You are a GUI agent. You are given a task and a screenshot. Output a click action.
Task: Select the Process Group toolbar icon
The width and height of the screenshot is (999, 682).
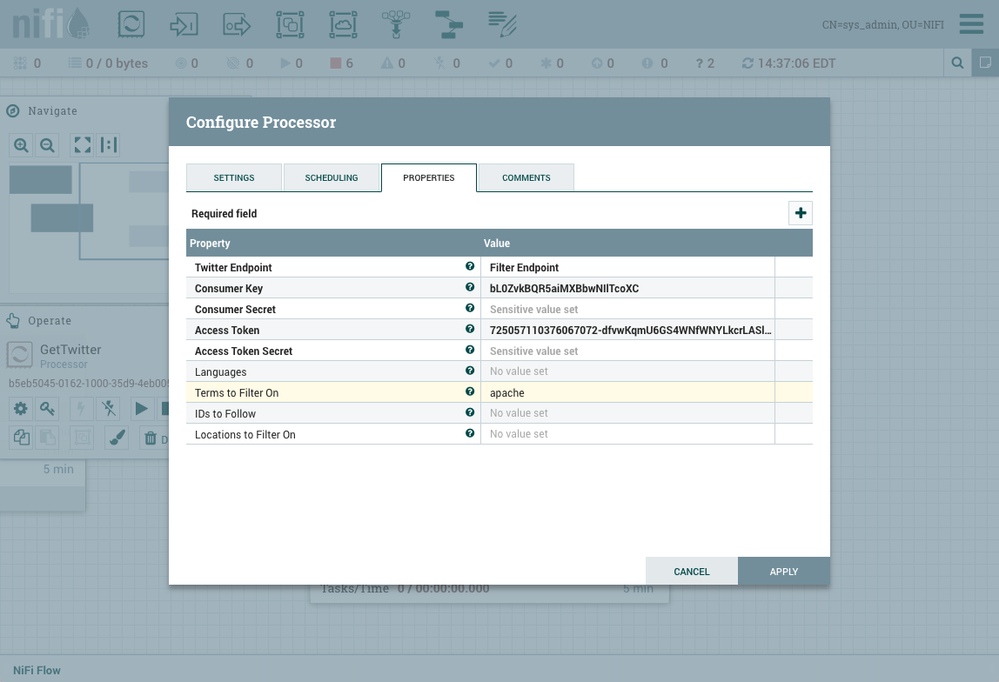point(290,24)
